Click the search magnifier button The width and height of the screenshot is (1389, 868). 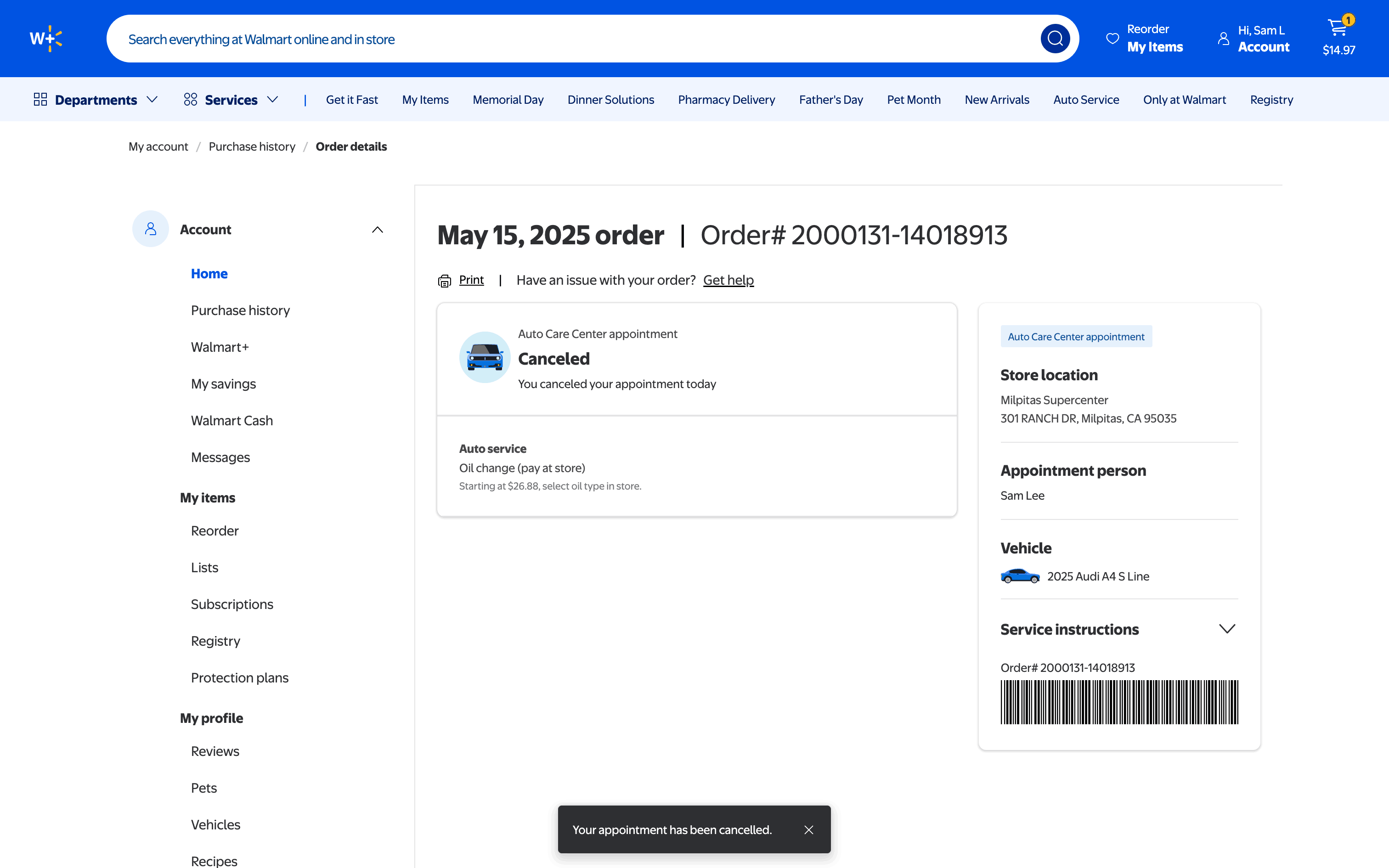pyautogui.click(x=1054, y=39)
